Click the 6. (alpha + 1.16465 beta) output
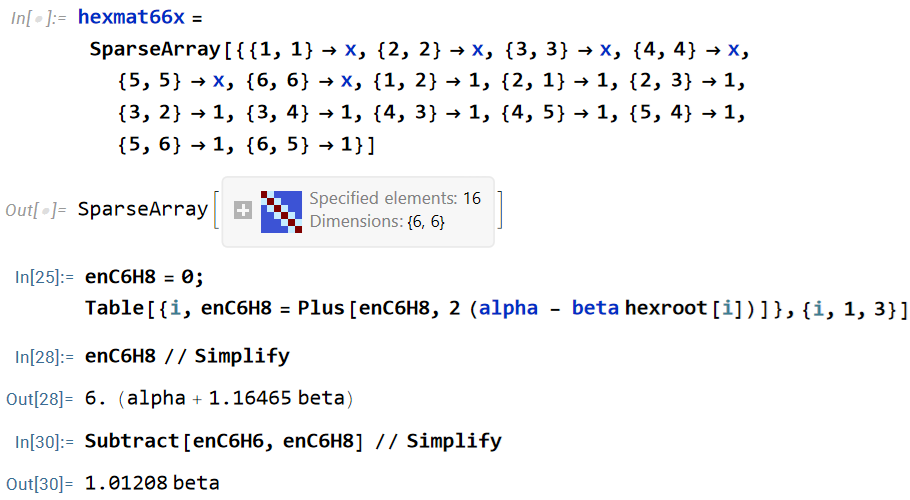The width and height of the screenshot is (910, 500). coord(219,398)
